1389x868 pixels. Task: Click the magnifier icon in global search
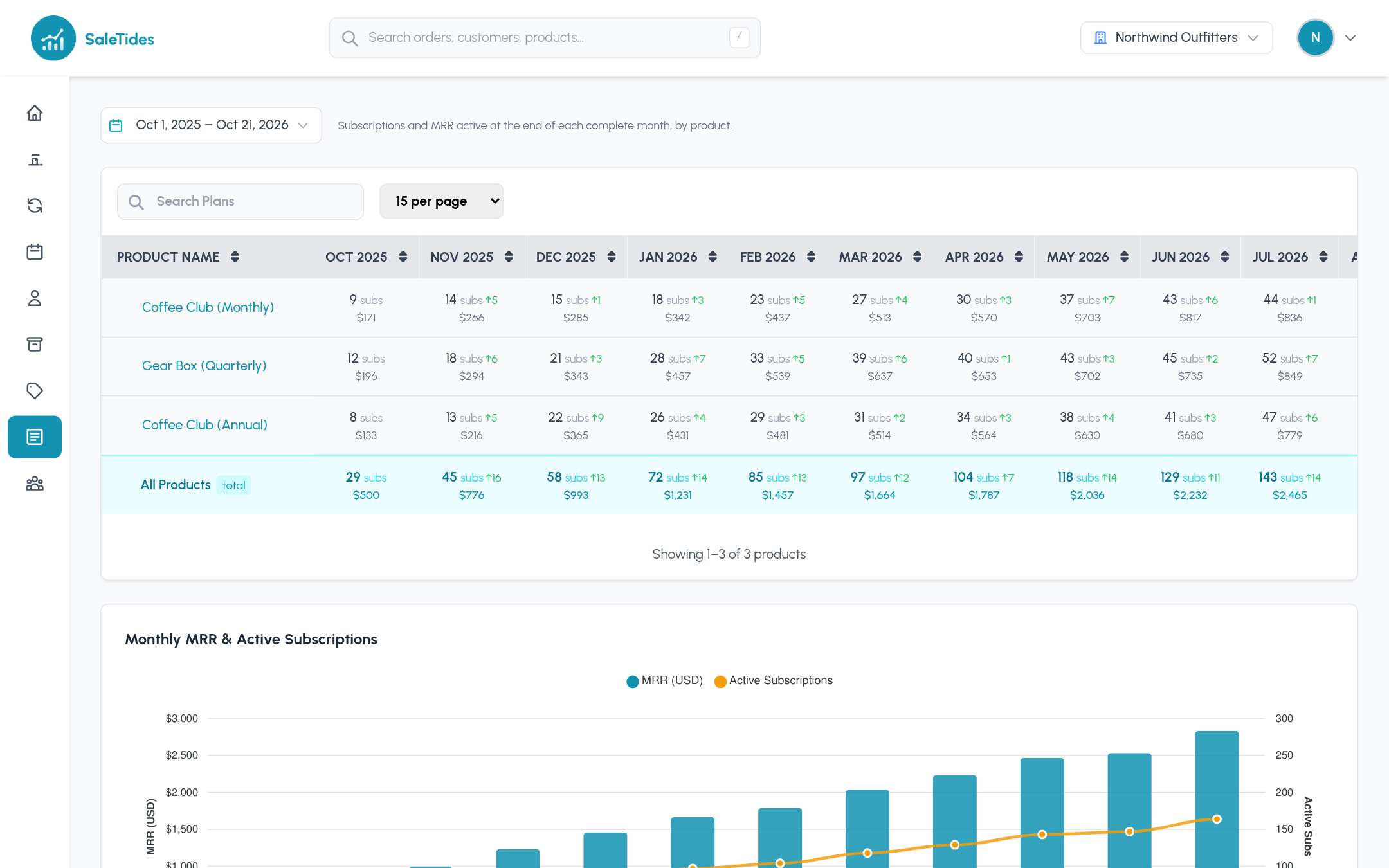tap(350, 38)
